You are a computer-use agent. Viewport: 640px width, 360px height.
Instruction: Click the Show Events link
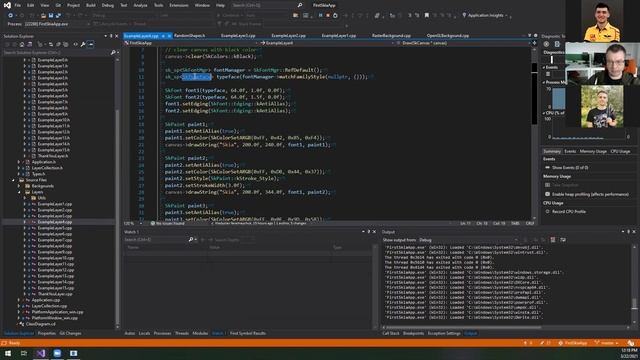[570, 168]
